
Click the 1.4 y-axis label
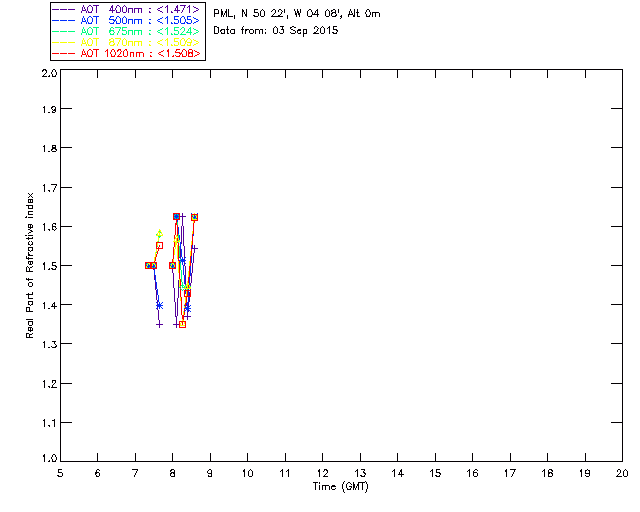tap(49, 305)
